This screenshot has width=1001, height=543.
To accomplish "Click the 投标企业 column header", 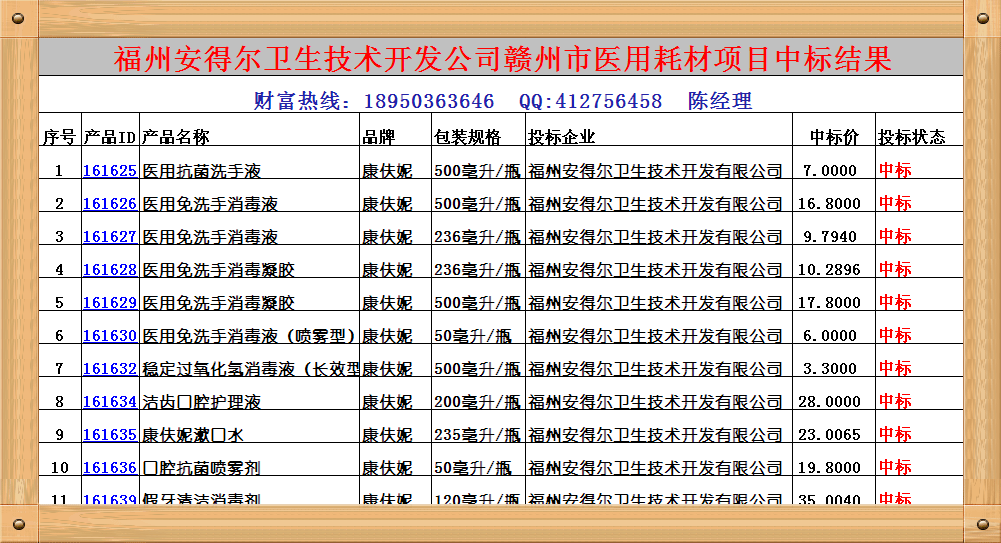I will (561, 137).
